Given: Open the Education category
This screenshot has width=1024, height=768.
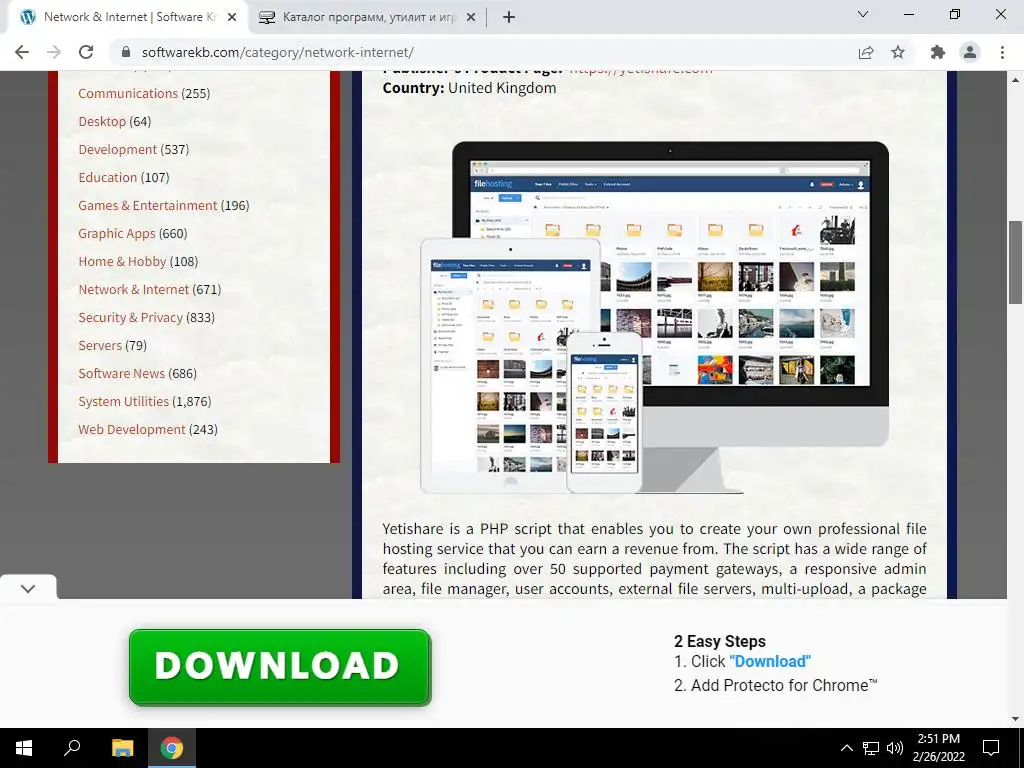Looking at the screenshot, I should coord(108,178).
